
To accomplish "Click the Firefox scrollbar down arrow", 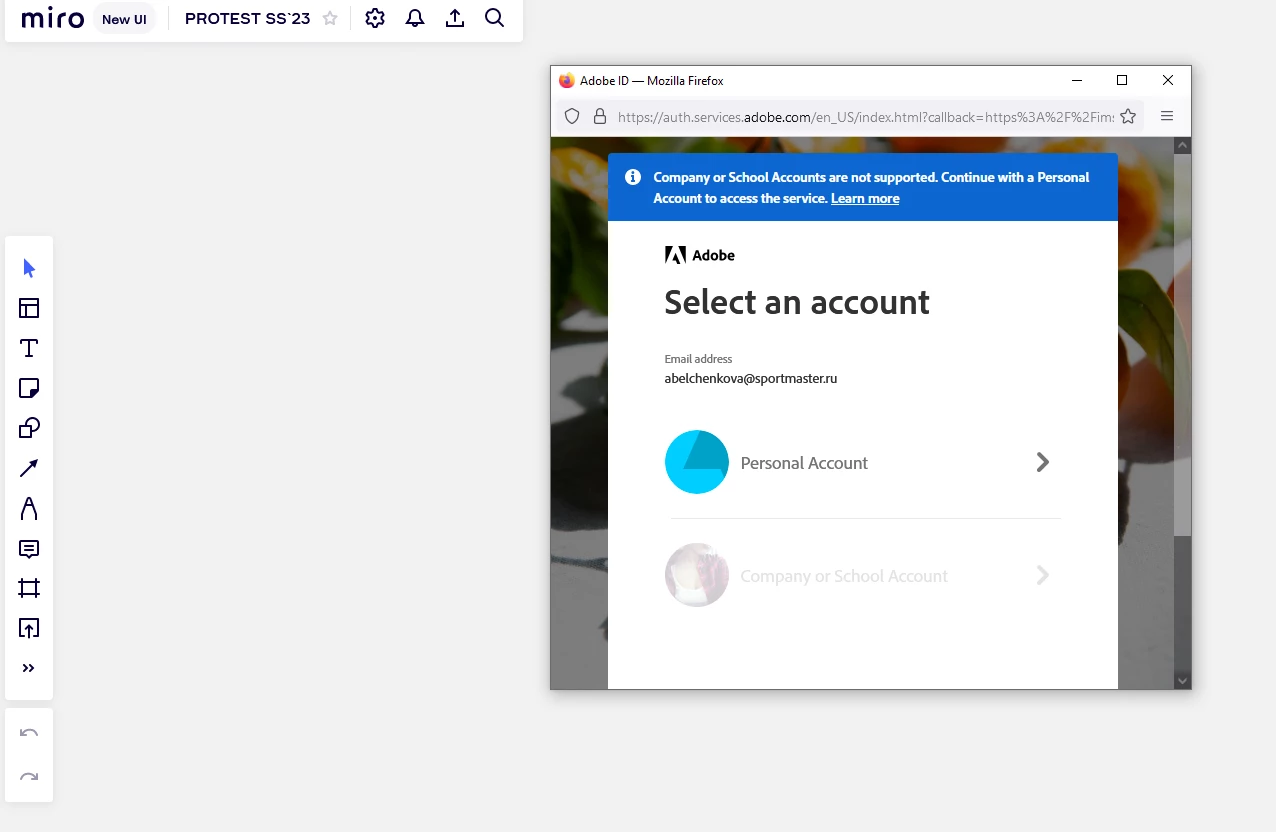I will pyautogui.click(x=1182, y=681).
